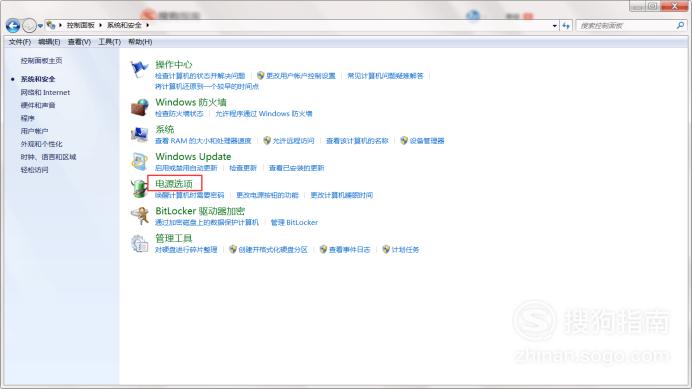Viewport: 692px width, 389px height.
Task: Click 查看已安装的更新 link
Action: click(297, 168)
